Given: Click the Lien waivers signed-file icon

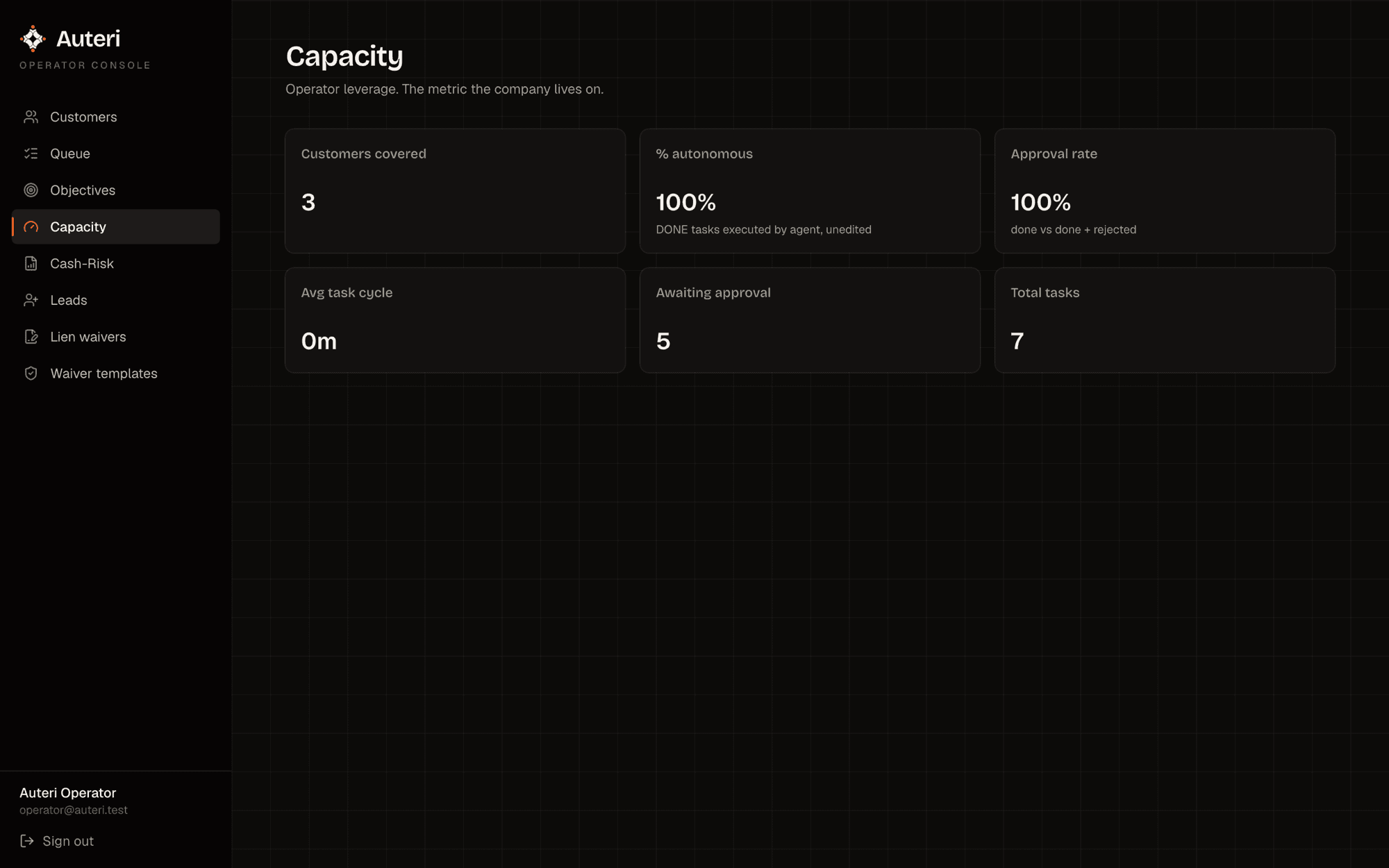Looking at the screenshot, I should pyautogui.click(x=31, y=337).
